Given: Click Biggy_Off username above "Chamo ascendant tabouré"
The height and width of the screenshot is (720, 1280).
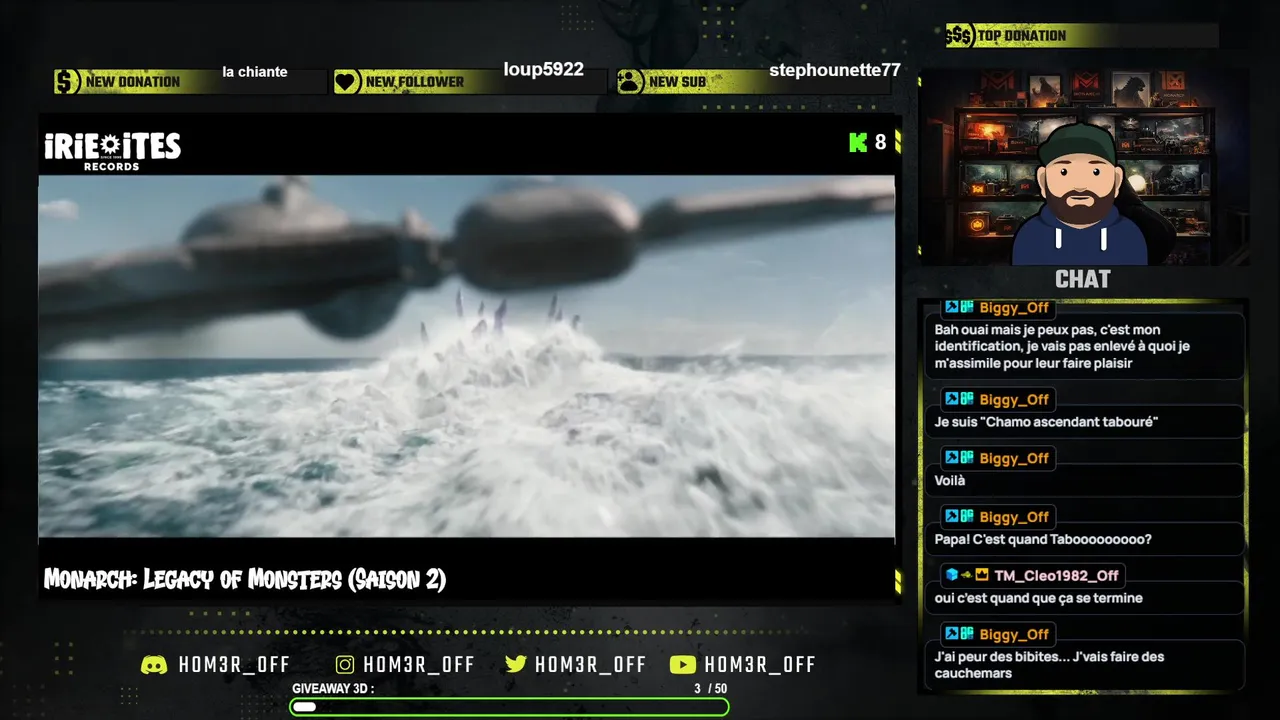Looking at the screenshot, I should coord(1014,400).
